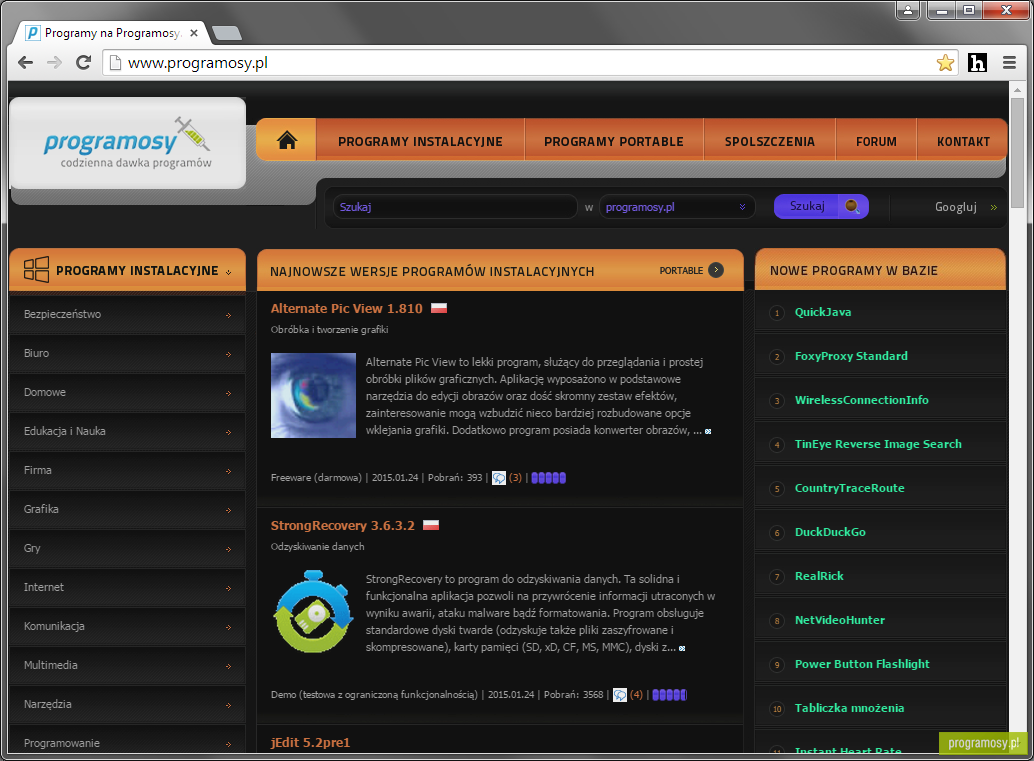Screen dimensions: 1034x761
Task: Click the Chrome user profile icon
Action: coord(908,10)
